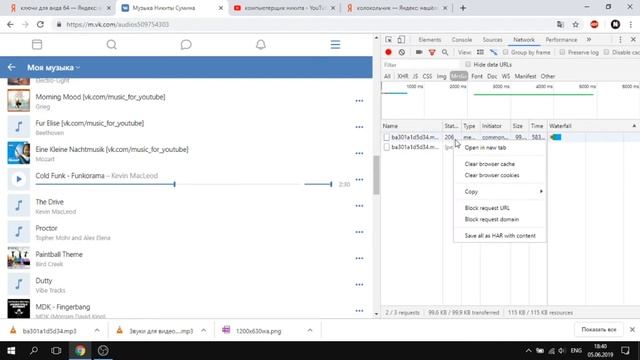Screen dimensions: 640x360
Task: Filter requests by Img type
Action: [441, 76]
